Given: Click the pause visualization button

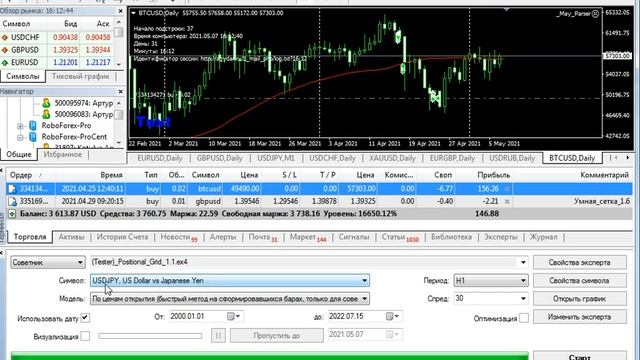Looking at the screenshot, I should (x=218, y=336).
